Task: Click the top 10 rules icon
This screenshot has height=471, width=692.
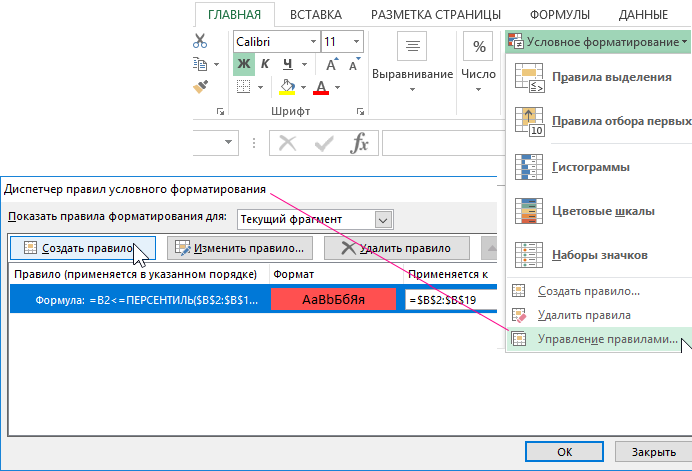Action: click(529, 121)
